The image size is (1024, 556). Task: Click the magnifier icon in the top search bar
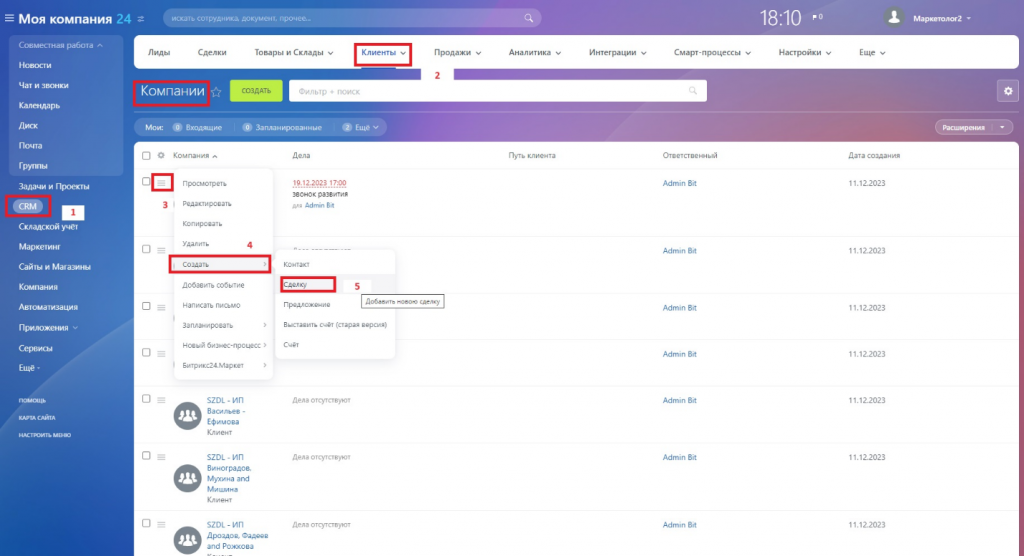(530, 18)
